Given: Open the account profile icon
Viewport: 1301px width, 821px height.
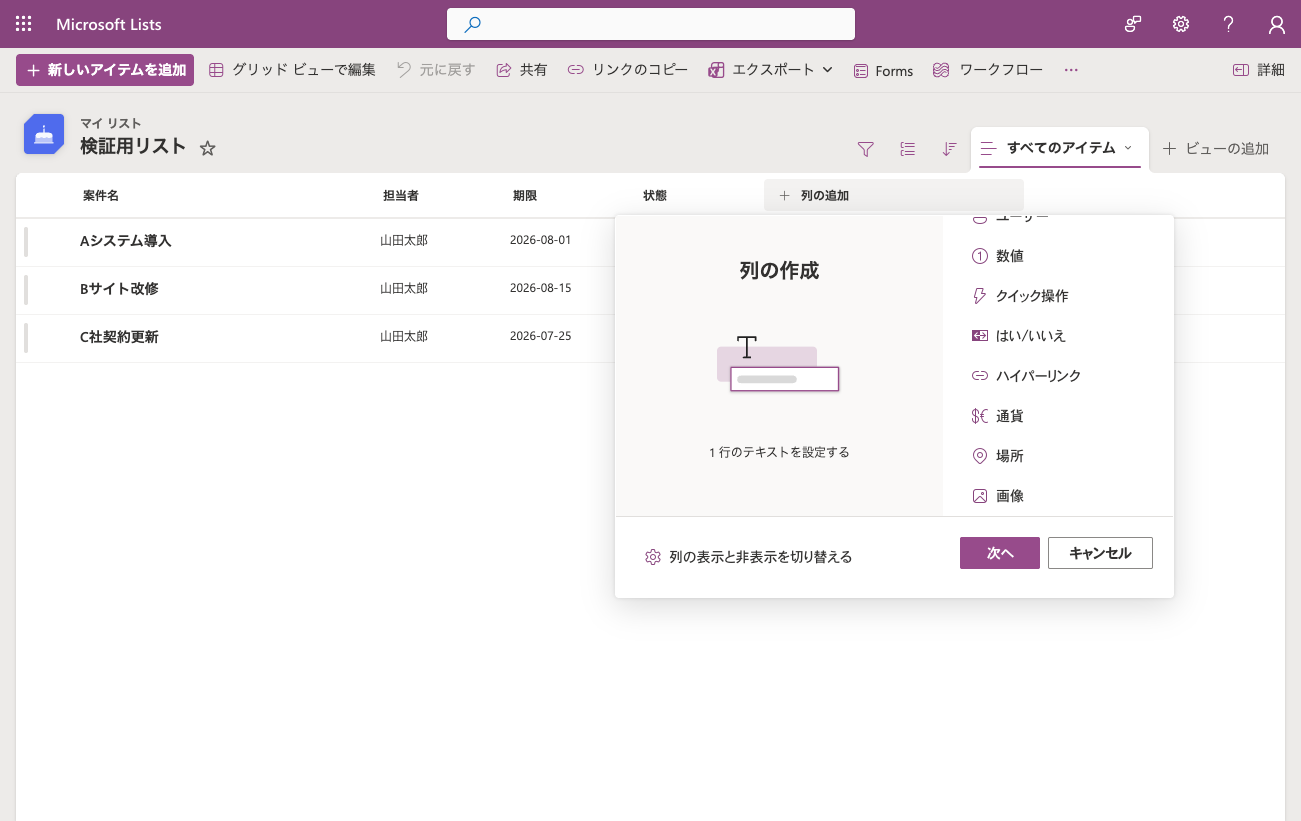Looking at the screenshot, I should pos(1277,24).
